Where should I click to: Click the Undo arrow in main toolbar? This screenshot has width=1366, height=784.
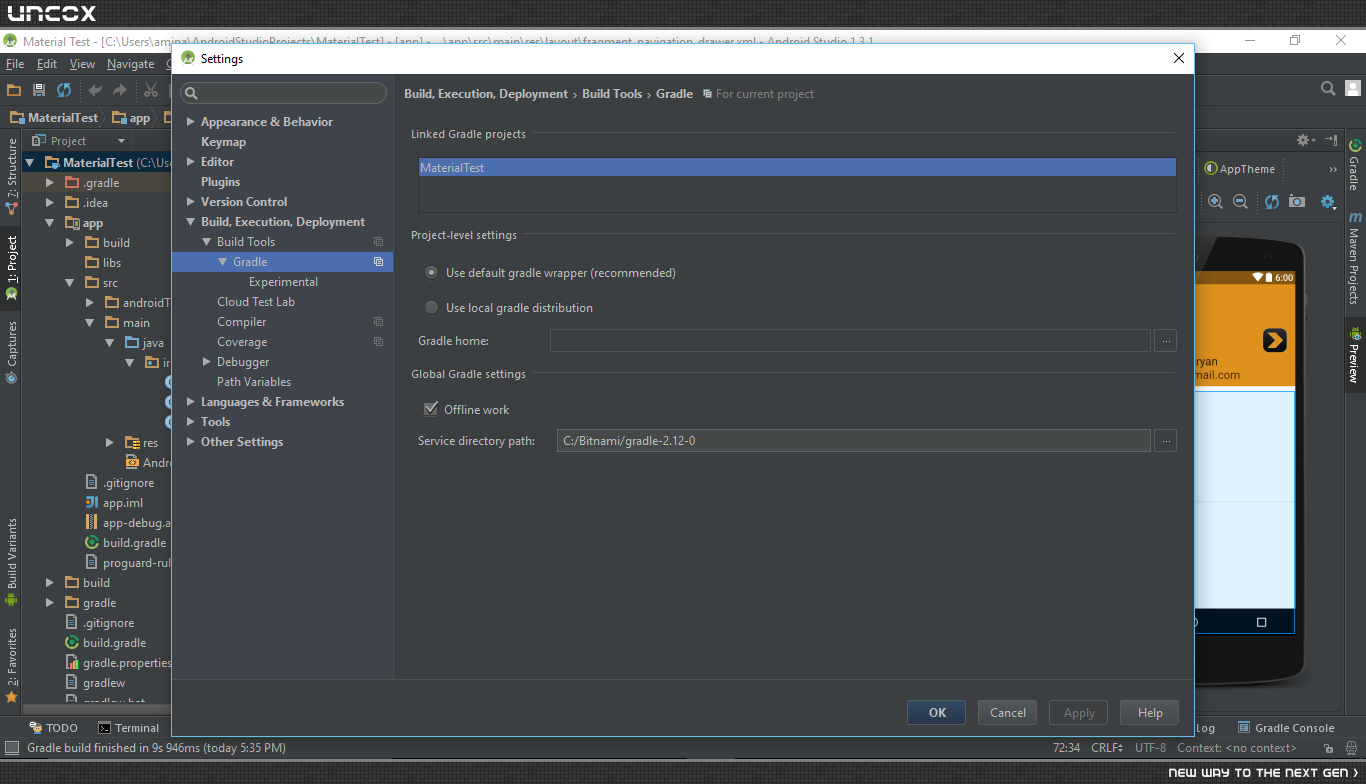(95, 90)
